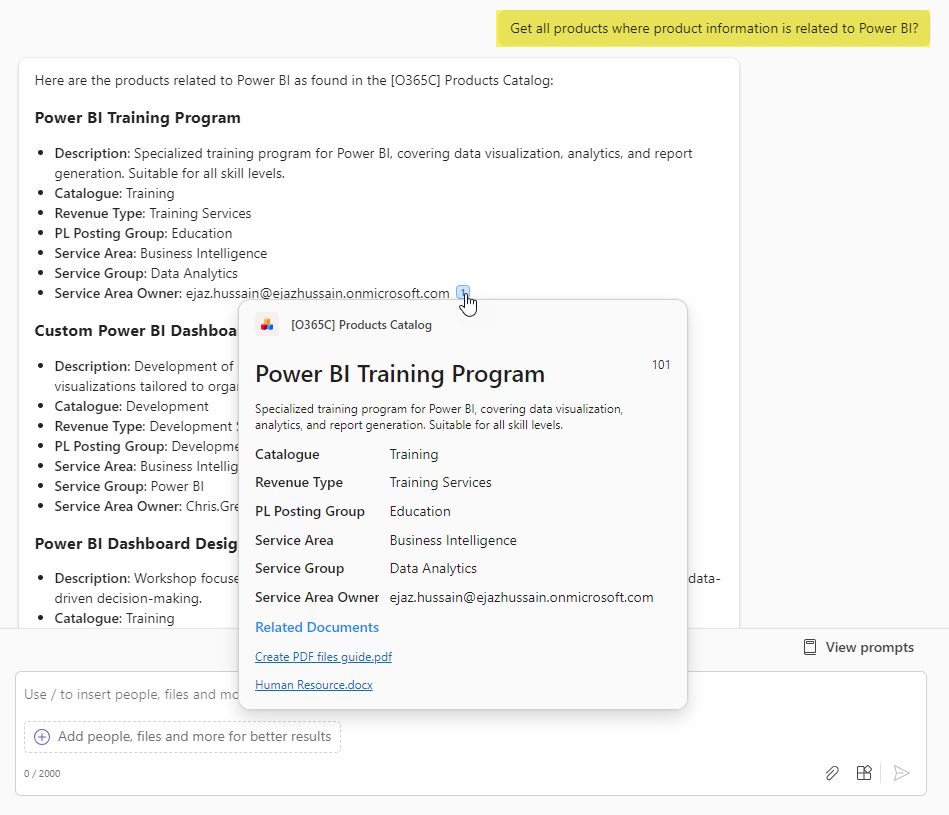Click the Related Documents heading link
Screen dimensions: 949x815
pos(317,627)
